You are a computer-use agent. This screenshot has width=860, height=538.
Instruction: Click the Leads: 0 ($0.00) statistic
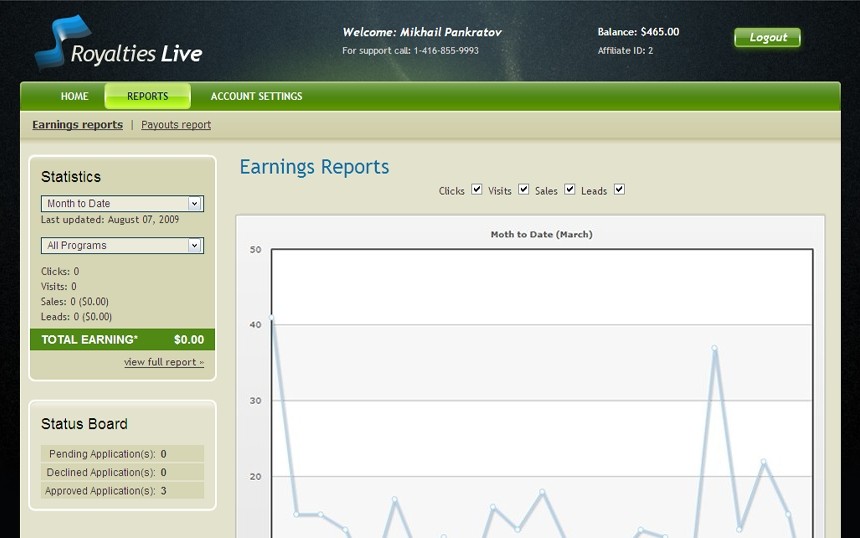[76, 316]
